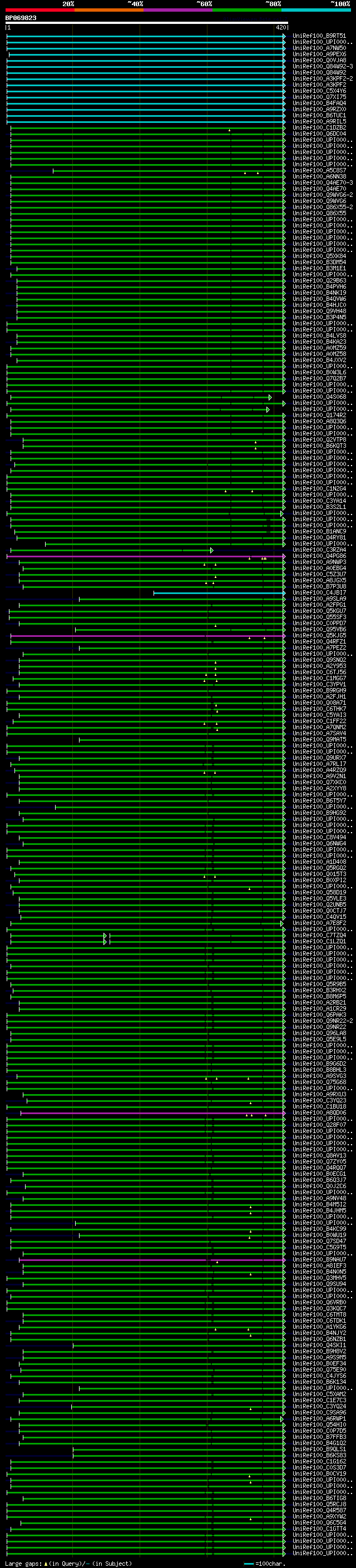
Task: Select hit label UniRef100_Q4PG86
Action: pos(319,556)
